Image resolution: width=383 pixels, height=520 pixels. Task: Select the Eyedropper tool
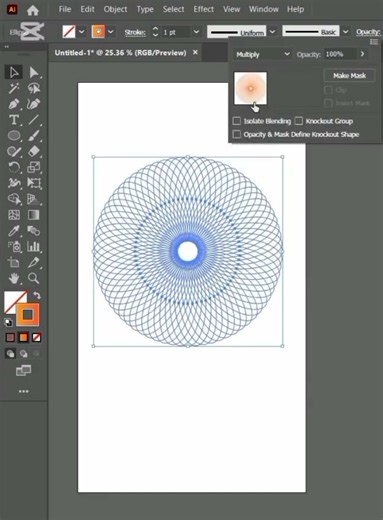(x=14, y=231)
